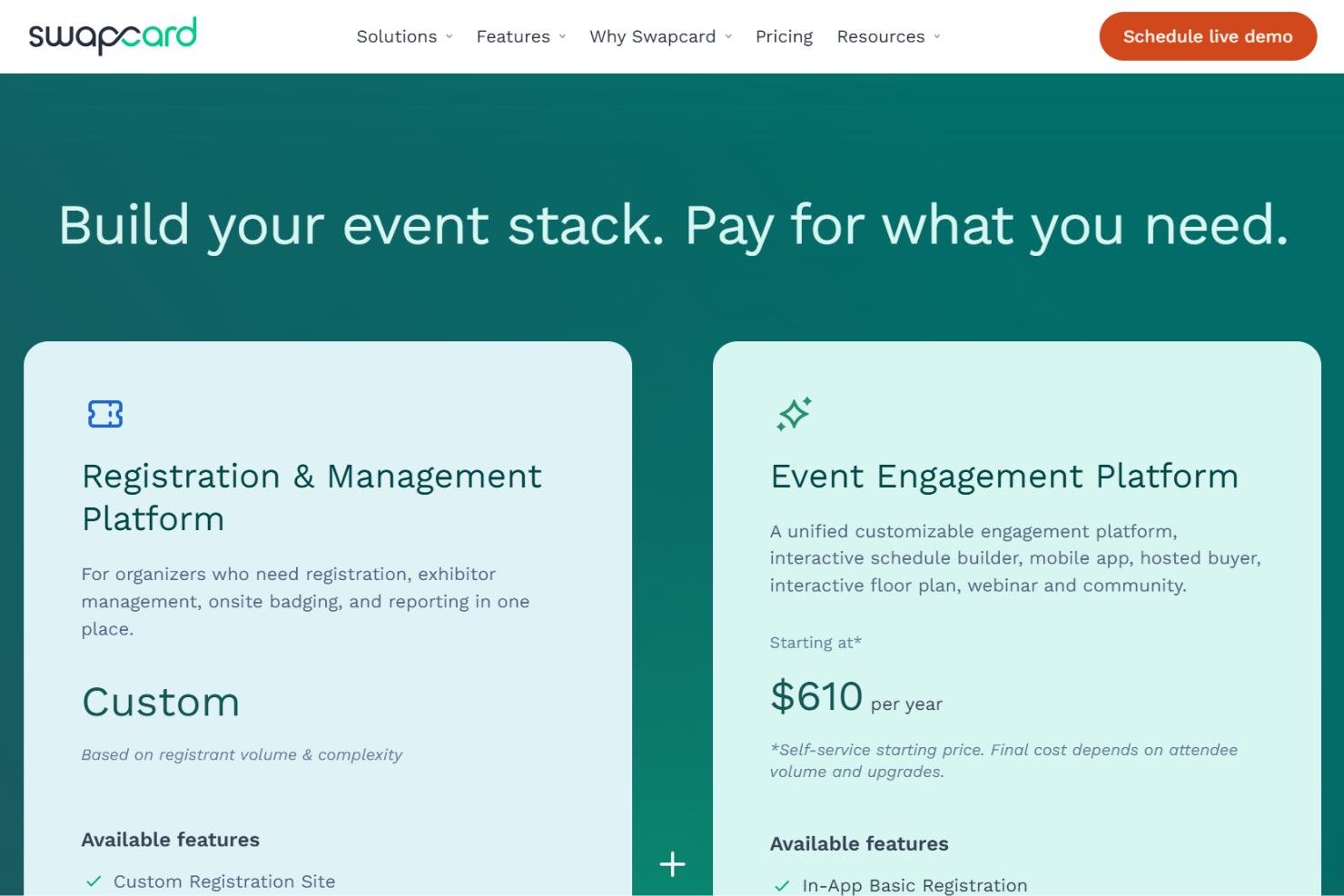
Task: Click 'A unified customizable engagement platform' description
Action: pos(1015,558)
